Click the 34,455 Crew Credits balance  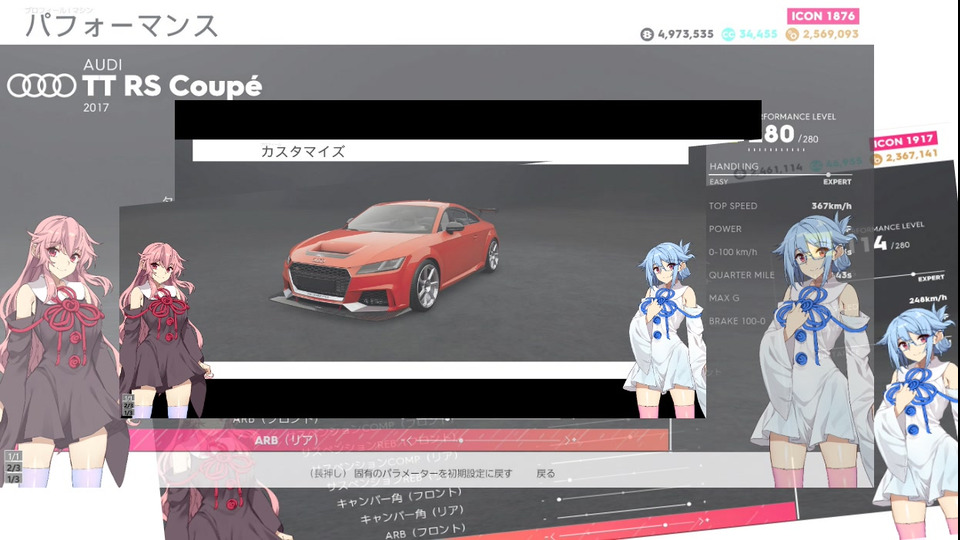click(x=758, y=34)
